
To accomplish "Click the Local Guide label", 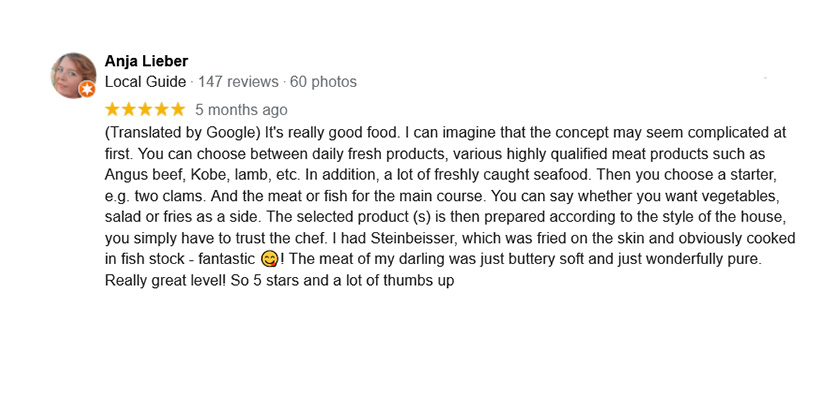I will point(145,82).
